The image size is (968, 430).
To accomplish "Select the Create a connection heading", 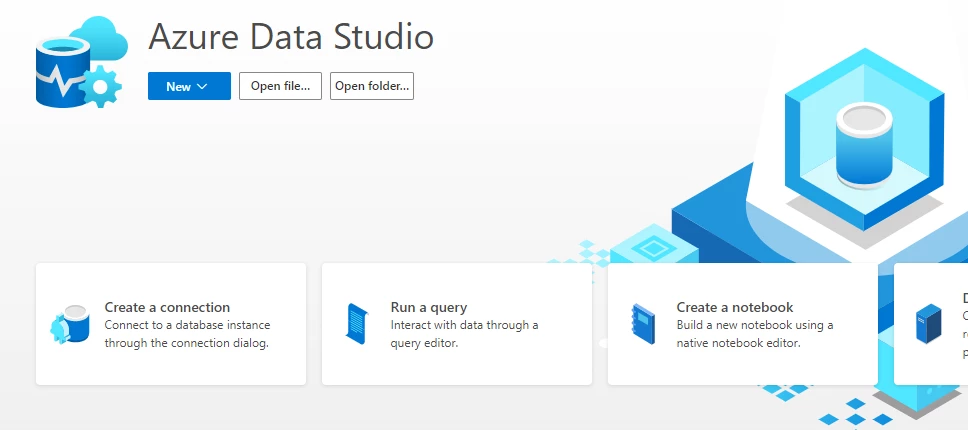I will pyautogui.click(x=167, y=307).
